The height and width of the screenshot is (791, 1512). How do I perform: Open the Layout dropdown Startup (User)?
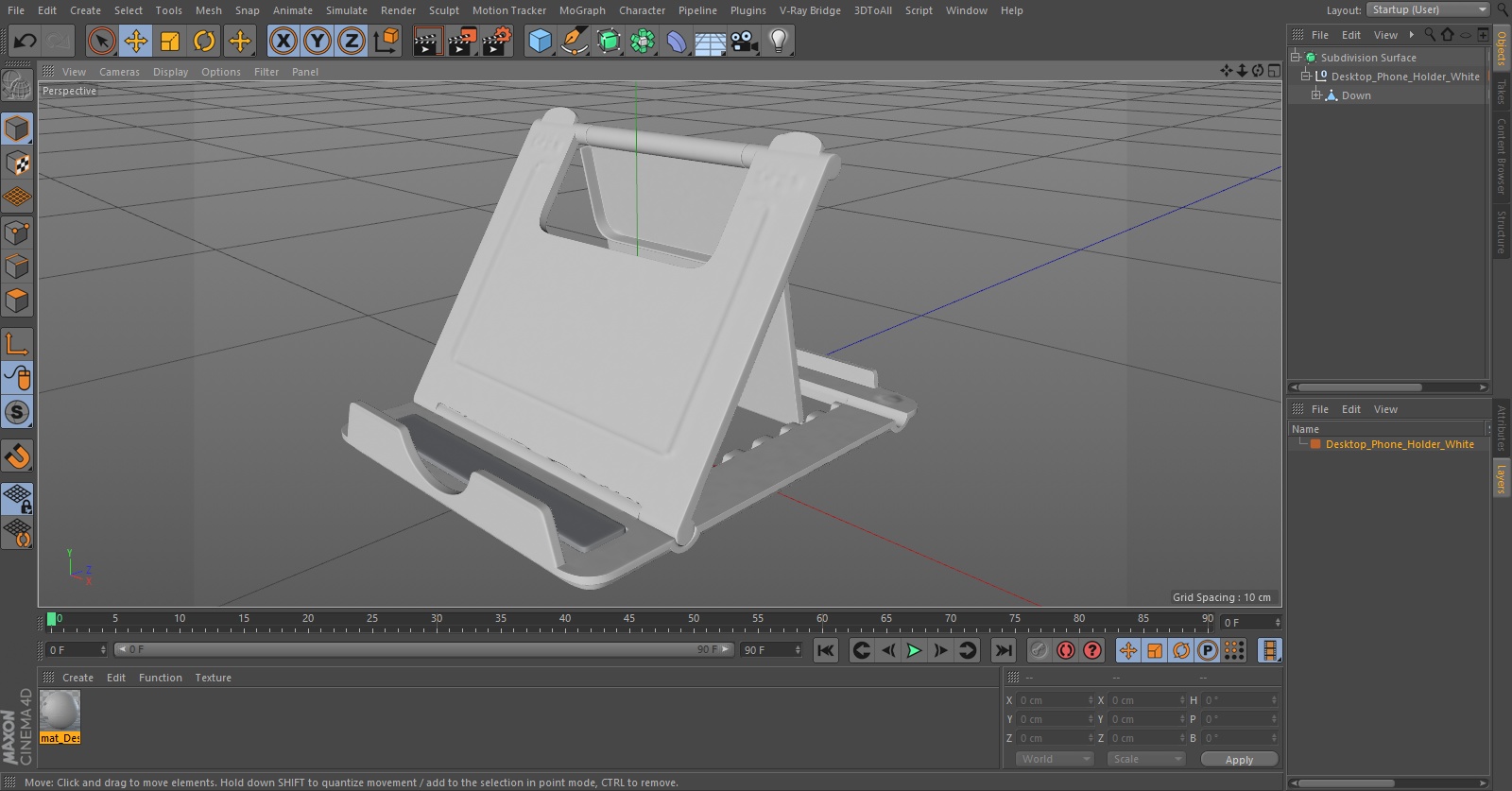[x=1428, y=9]
